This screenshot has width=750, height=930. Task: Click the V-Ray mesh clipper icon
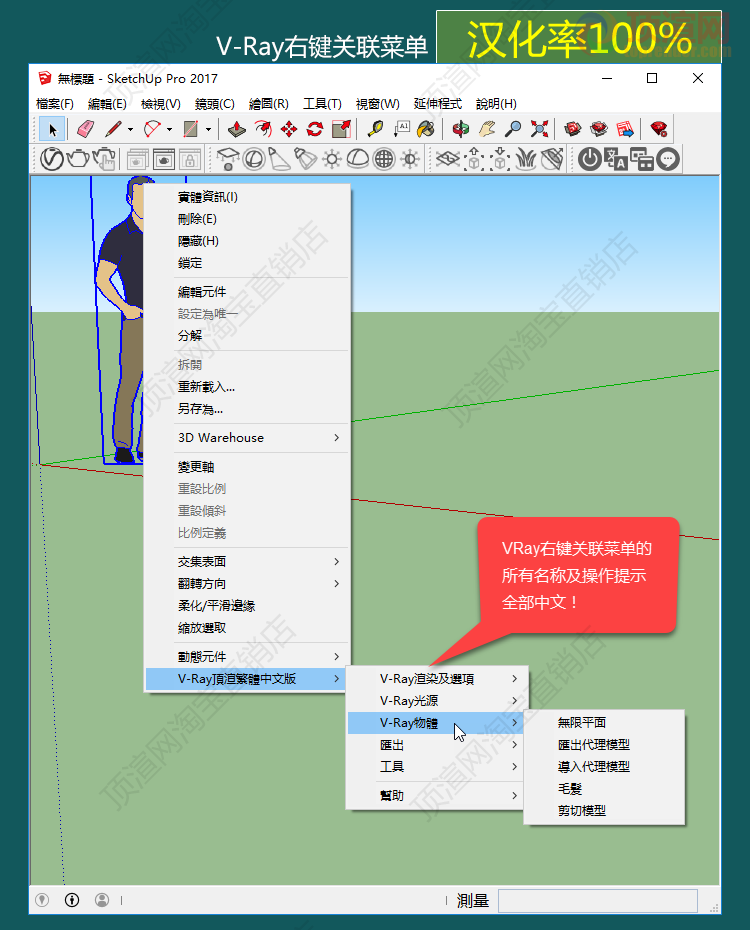(552, 160)
